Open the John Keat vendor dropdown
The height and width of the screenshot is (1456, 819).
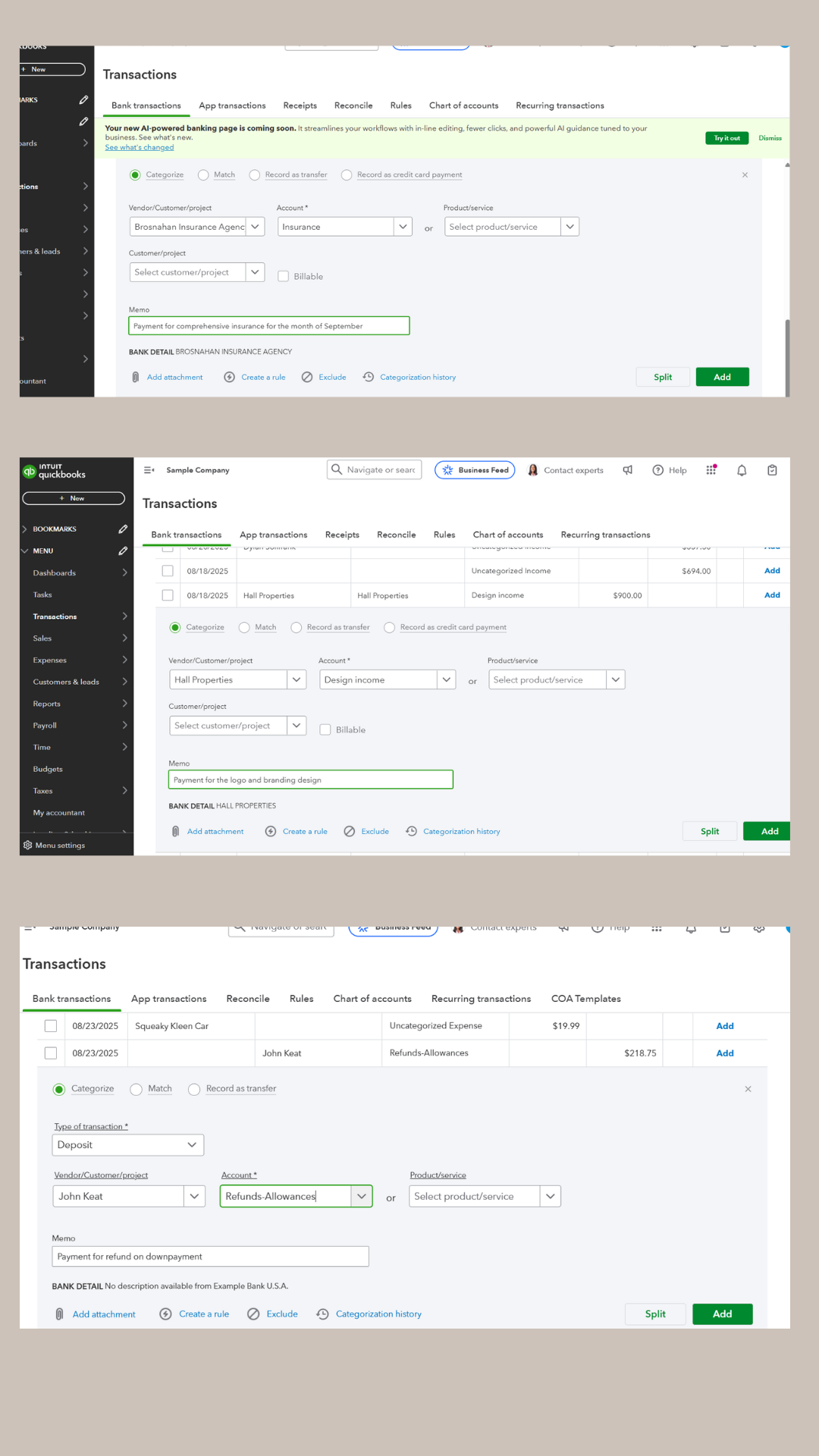coord(195,1197)
